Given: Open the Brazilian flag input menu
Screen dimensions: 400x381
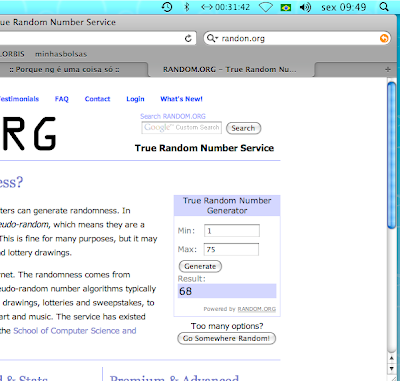Looking at the screenshot, I should point(286,7).
